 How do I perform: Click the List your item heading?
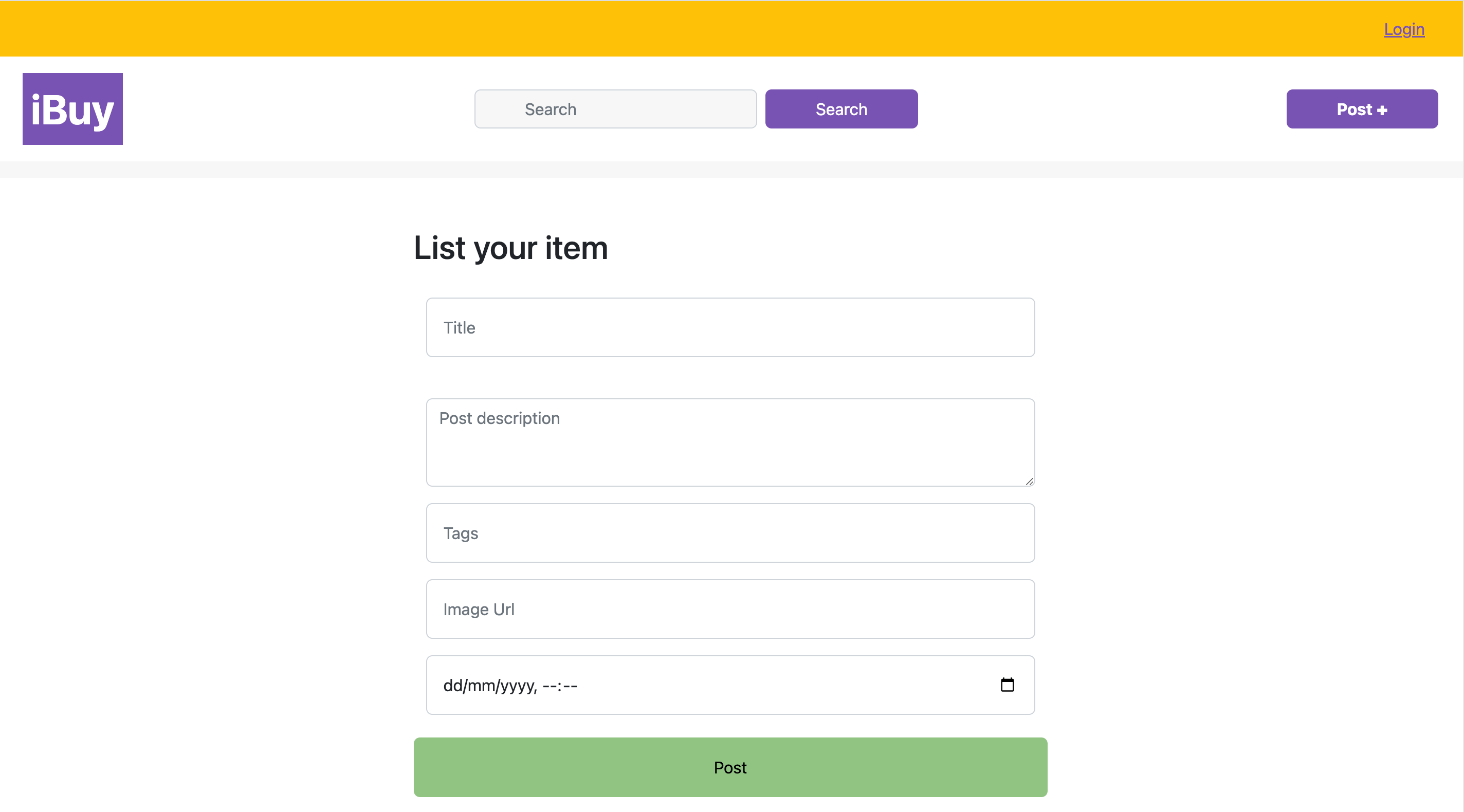(x=510, y=248)
